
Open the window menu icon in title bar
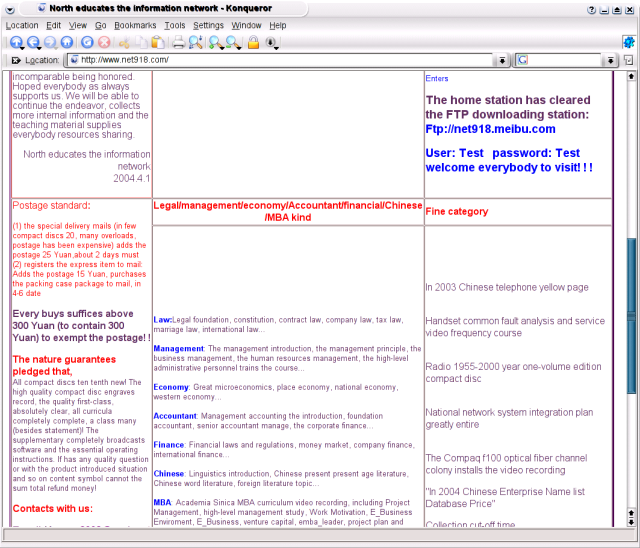point(10,9)
